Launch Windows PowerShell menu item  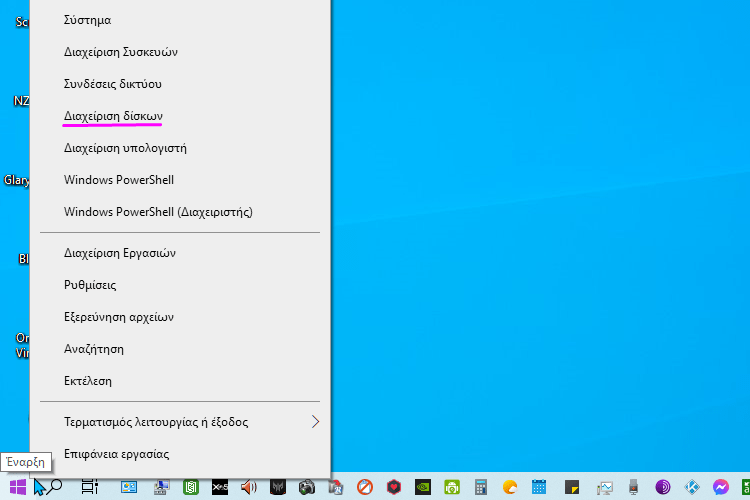pyautogui.click(x=180, y=180)
